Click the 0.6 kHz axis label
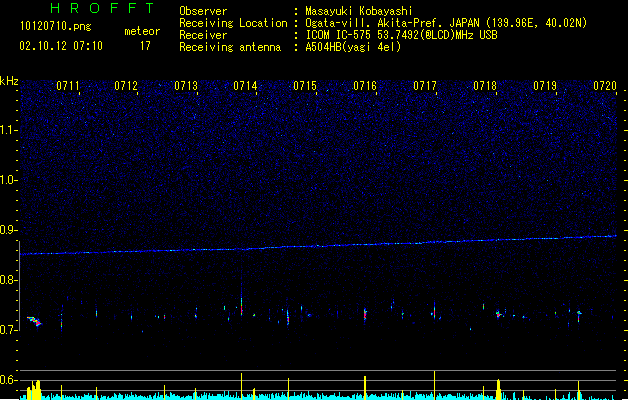629x400 pixels. click(x=9, y=380)
